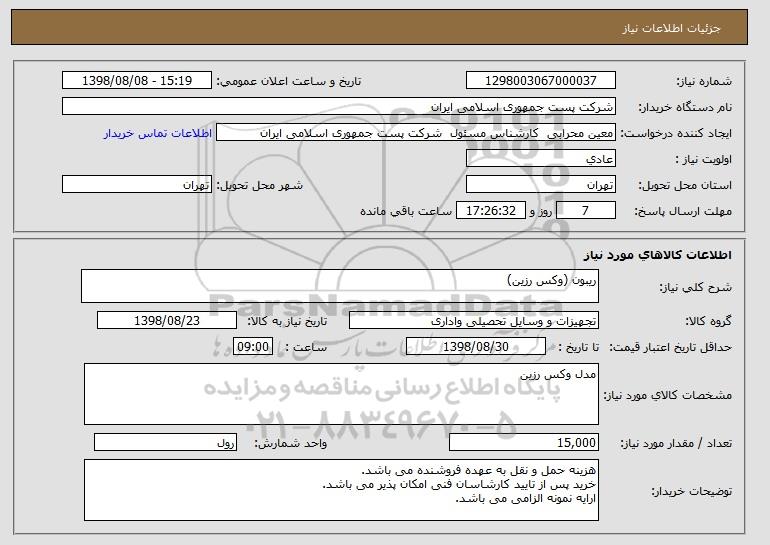Click the page header جزئیات اطلاعات نیاز

coord(671,28)
